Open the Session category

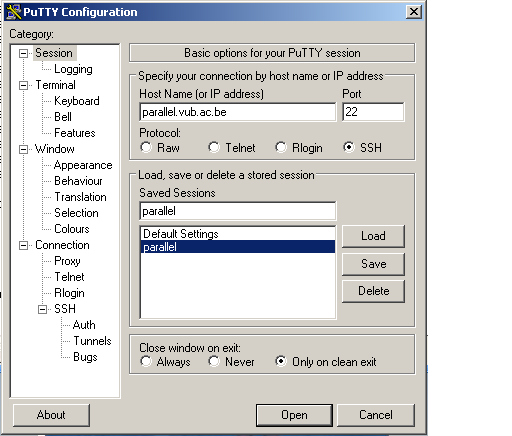[x=54, y=53]
